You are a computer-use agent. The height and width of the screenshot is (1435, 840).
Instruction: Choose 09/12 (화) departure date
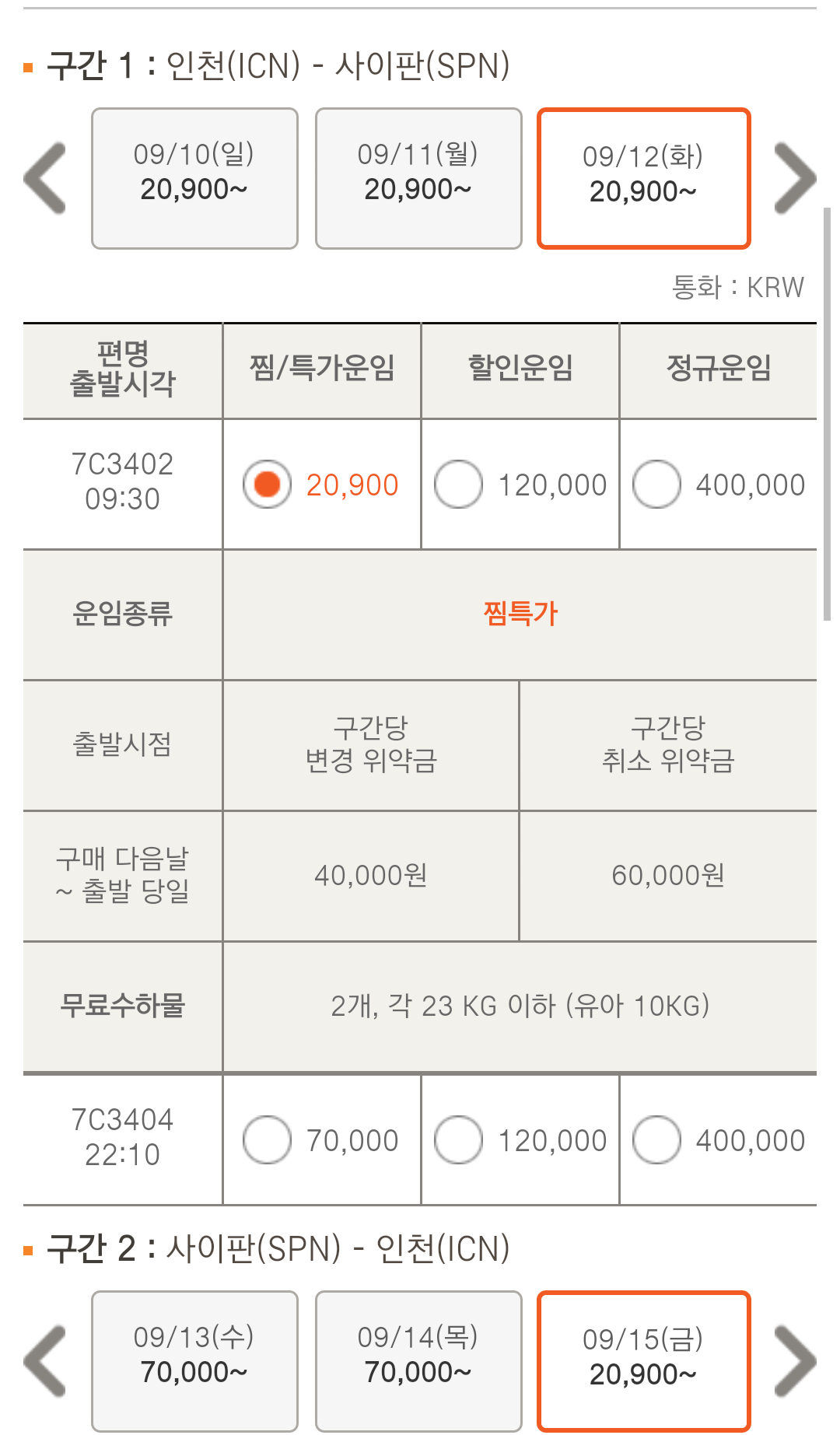[x=643, y=178]
